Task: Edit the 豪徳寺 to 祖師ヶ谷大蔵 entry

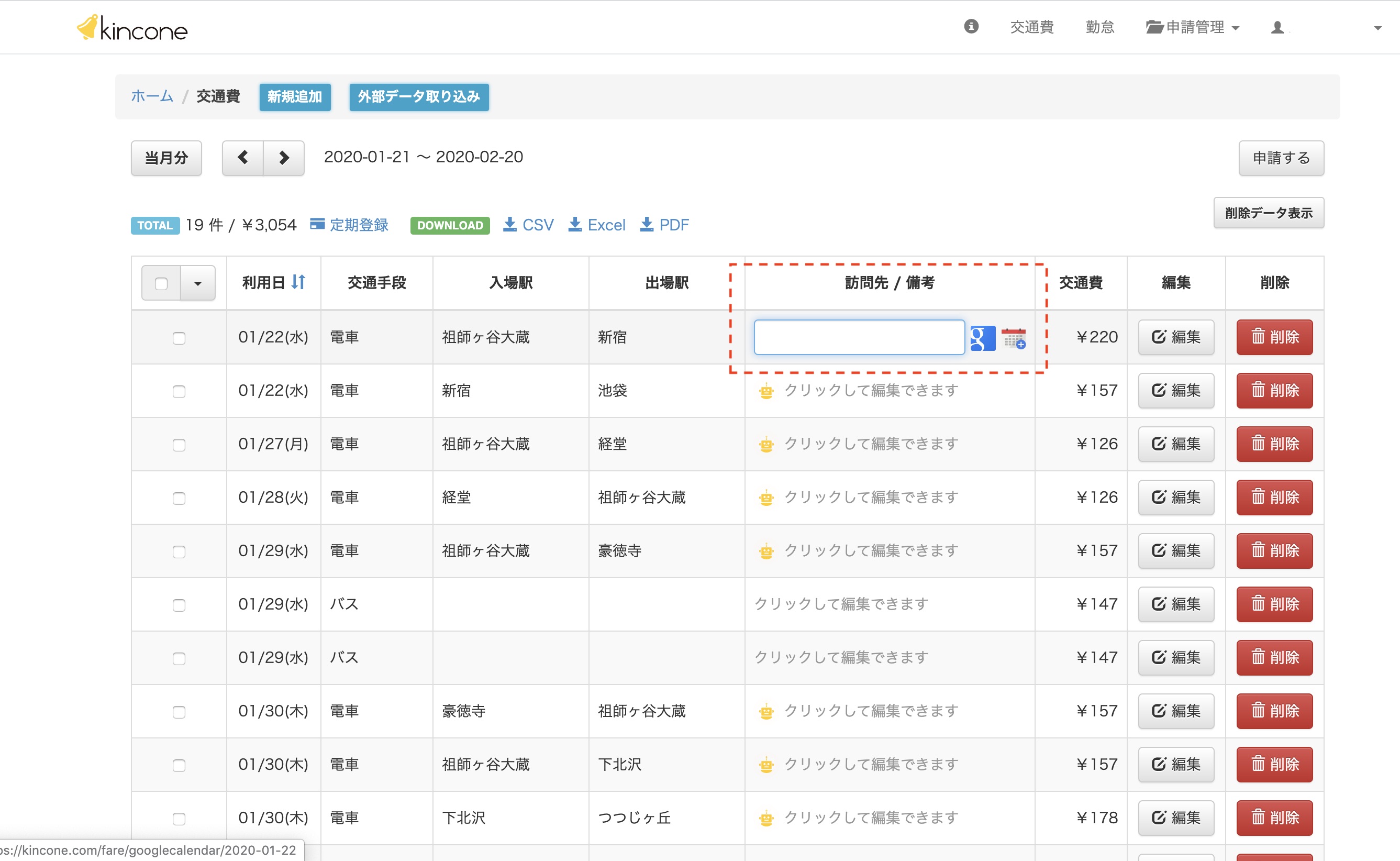Action: [x=1176, y=711]
